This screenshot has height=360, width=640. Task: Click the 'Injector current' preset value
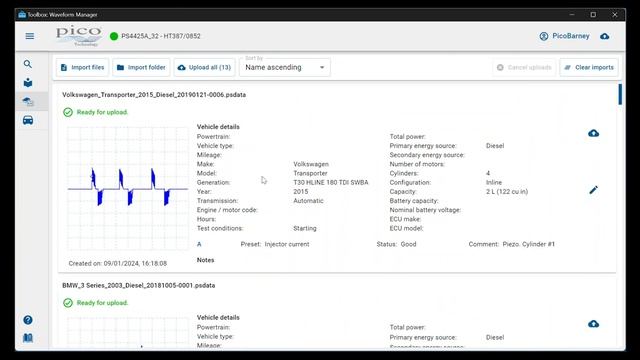coord(287,244)
